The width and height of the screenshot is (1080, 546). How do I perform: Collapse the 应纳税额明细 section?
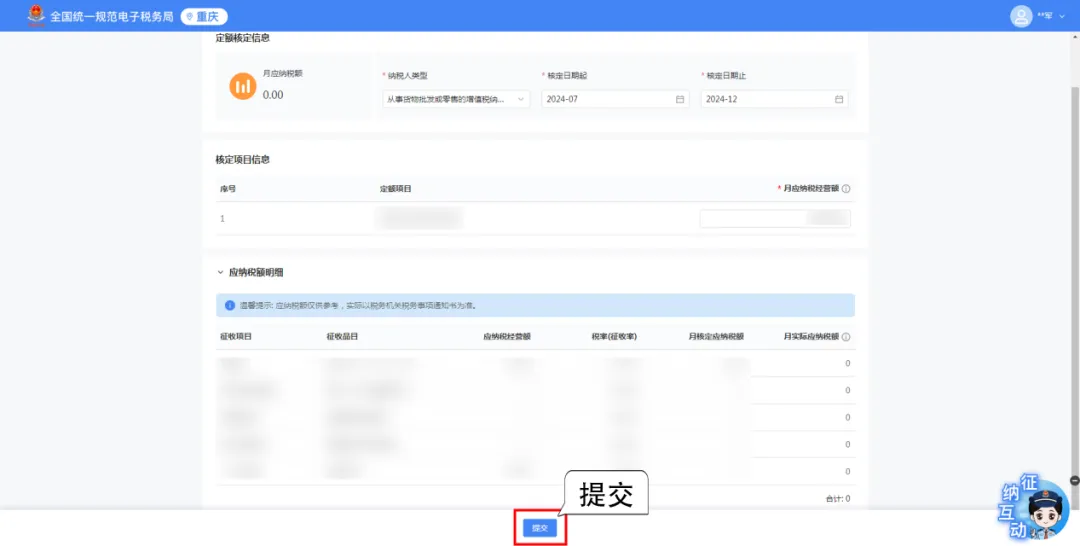(x=220, y=273)
